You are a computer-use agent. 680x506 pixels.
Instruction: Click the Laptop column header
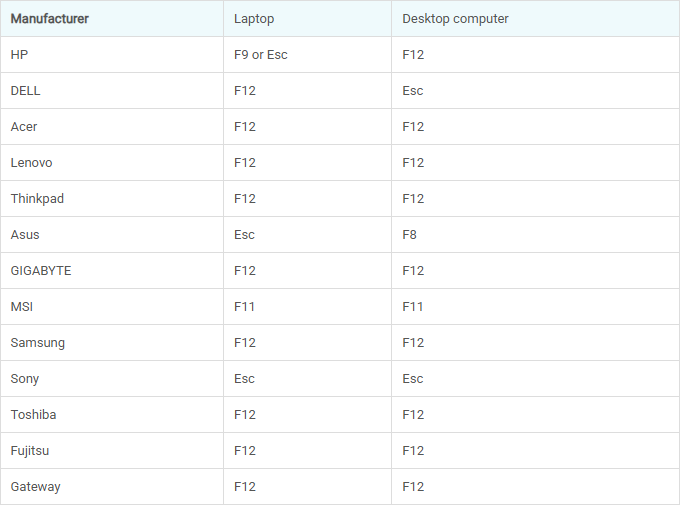(x=253, y=19)
